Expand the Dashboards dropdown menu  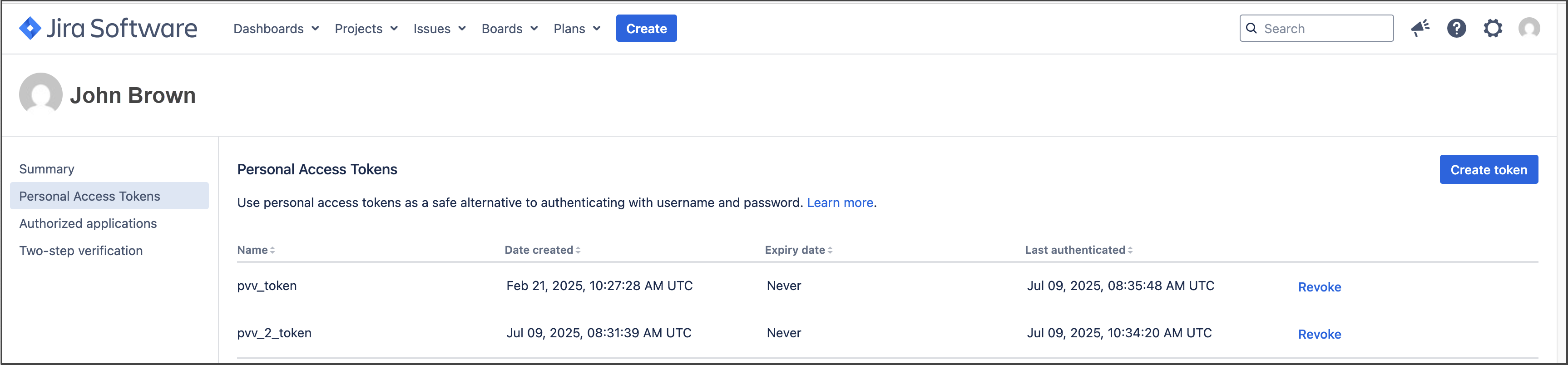click(276, 29)
